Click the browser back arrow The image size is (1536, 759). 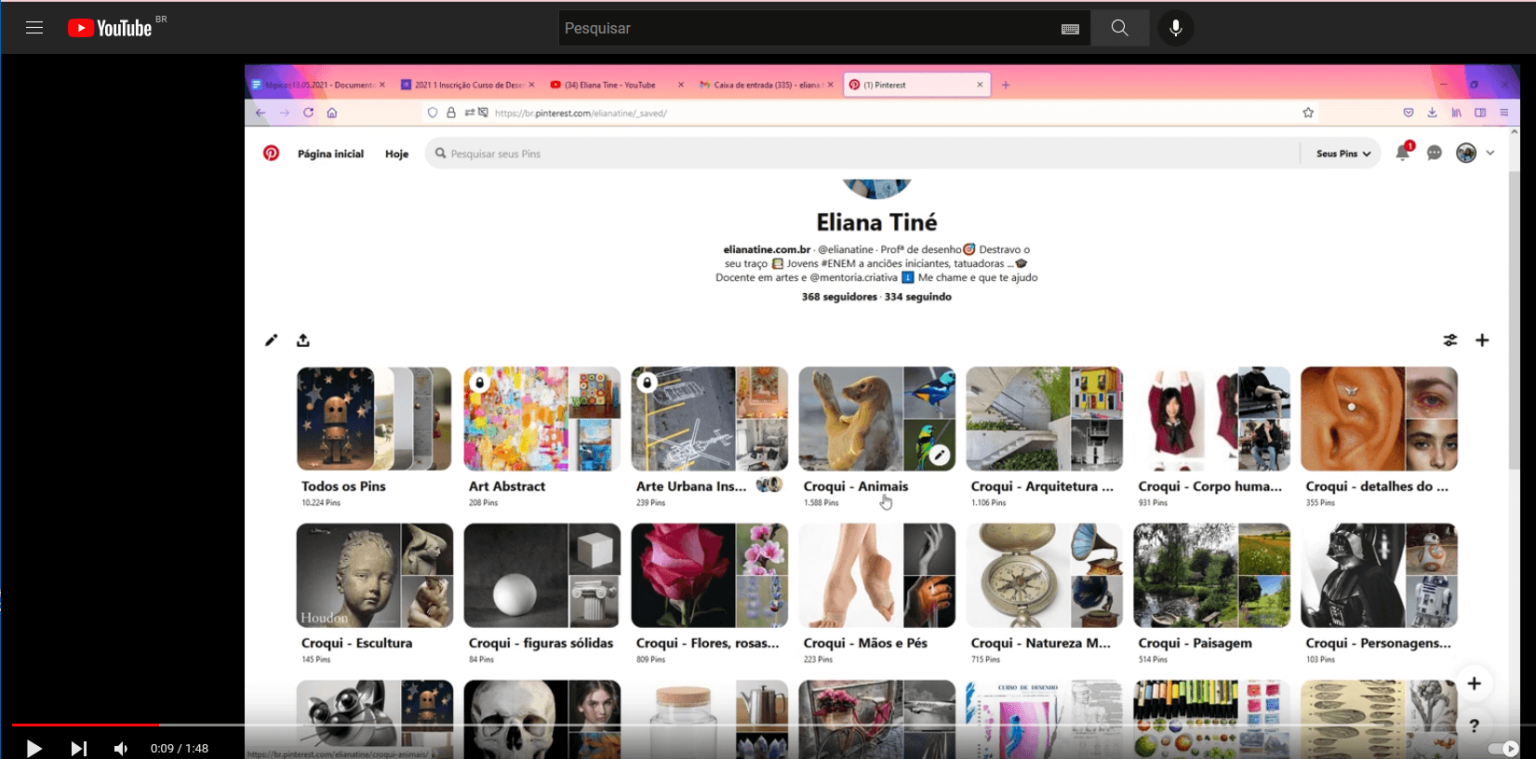(261, 113)
